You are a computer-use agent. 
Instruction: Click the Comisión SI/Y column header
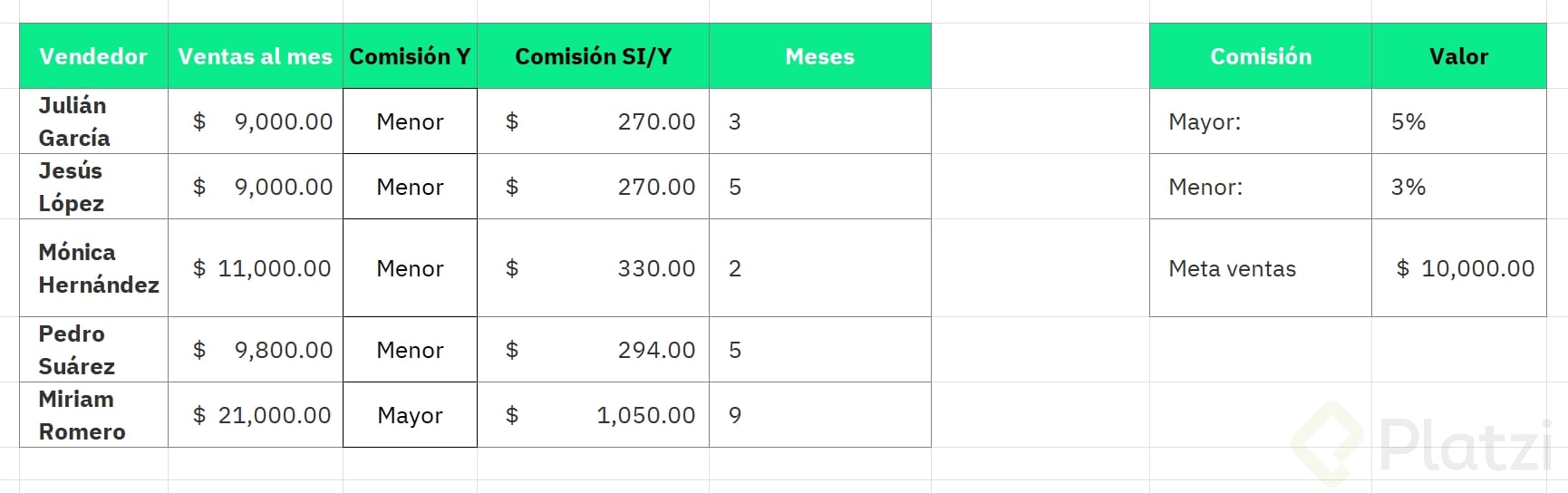[x=593, y=56]
